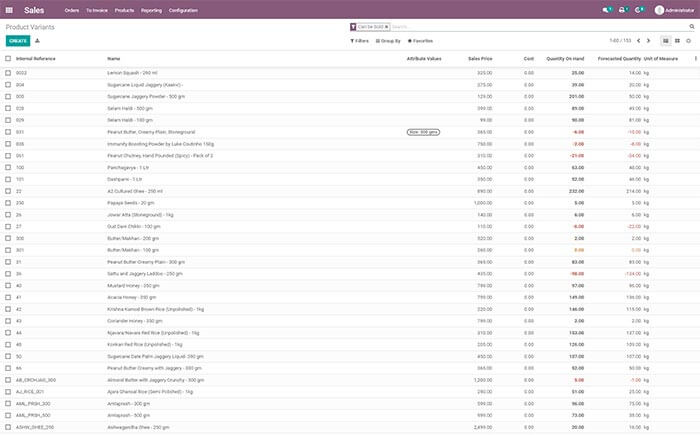The height and width of the screenshot is (435, 700).
Task: Go to previous page of records
Action: tap(638, 41)
